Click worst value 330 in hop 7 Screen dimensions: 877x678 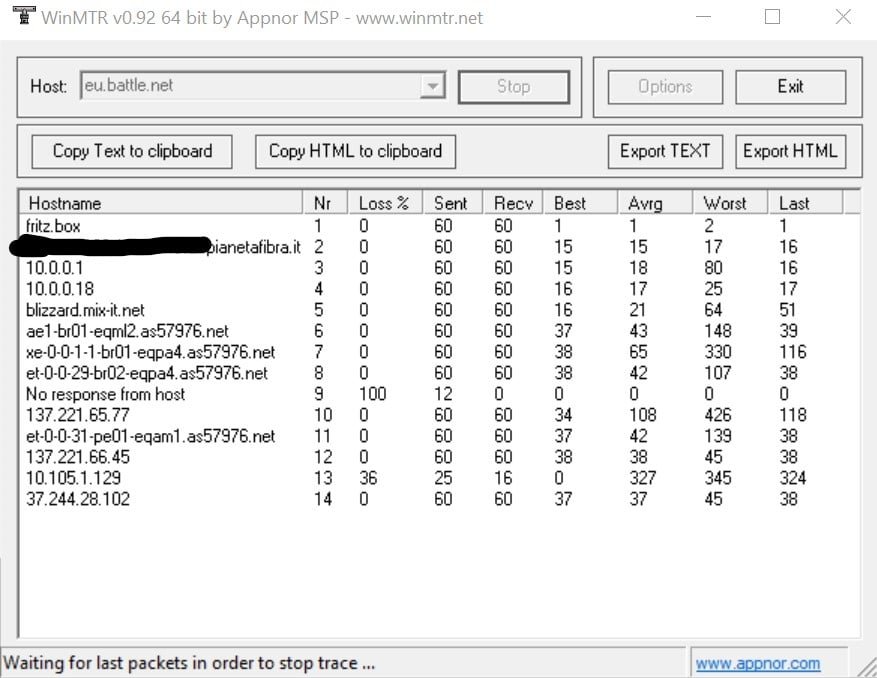(718, 352)
